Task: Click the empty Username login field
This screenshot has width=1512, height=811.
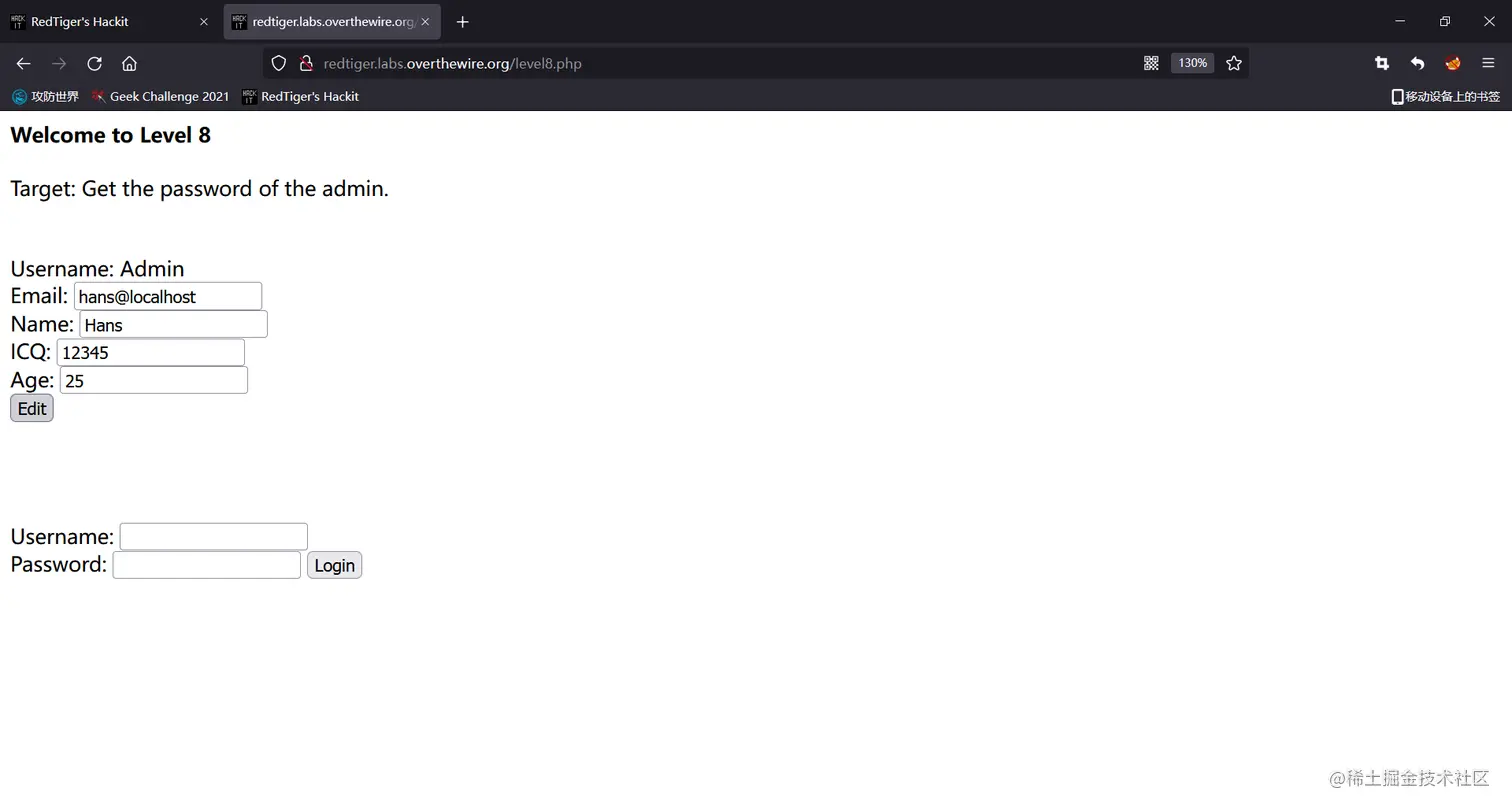Action: (x=214, y=537)
